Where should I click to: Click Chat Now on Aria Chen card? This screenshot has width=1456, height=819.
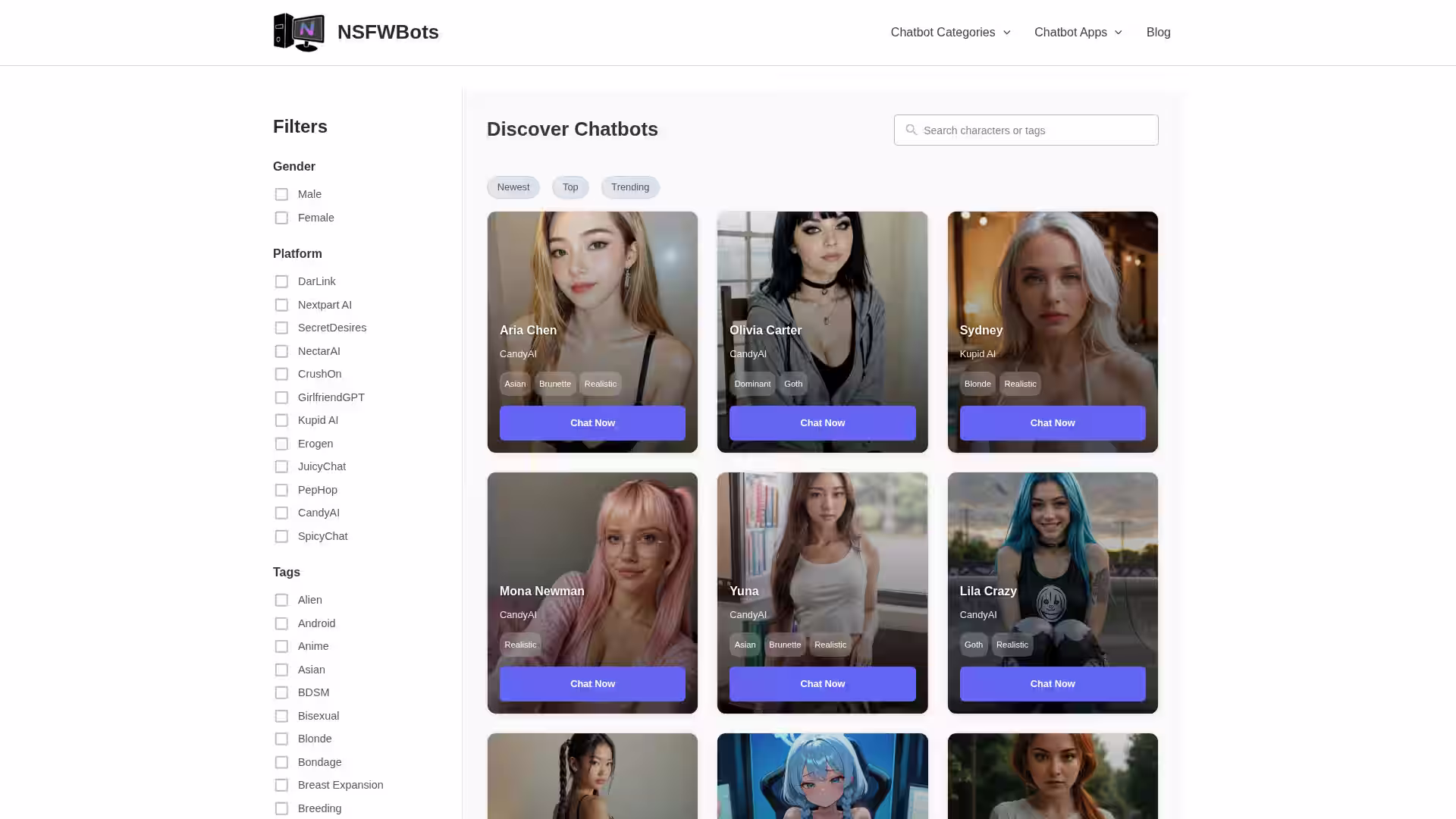(x=592, y=423)
